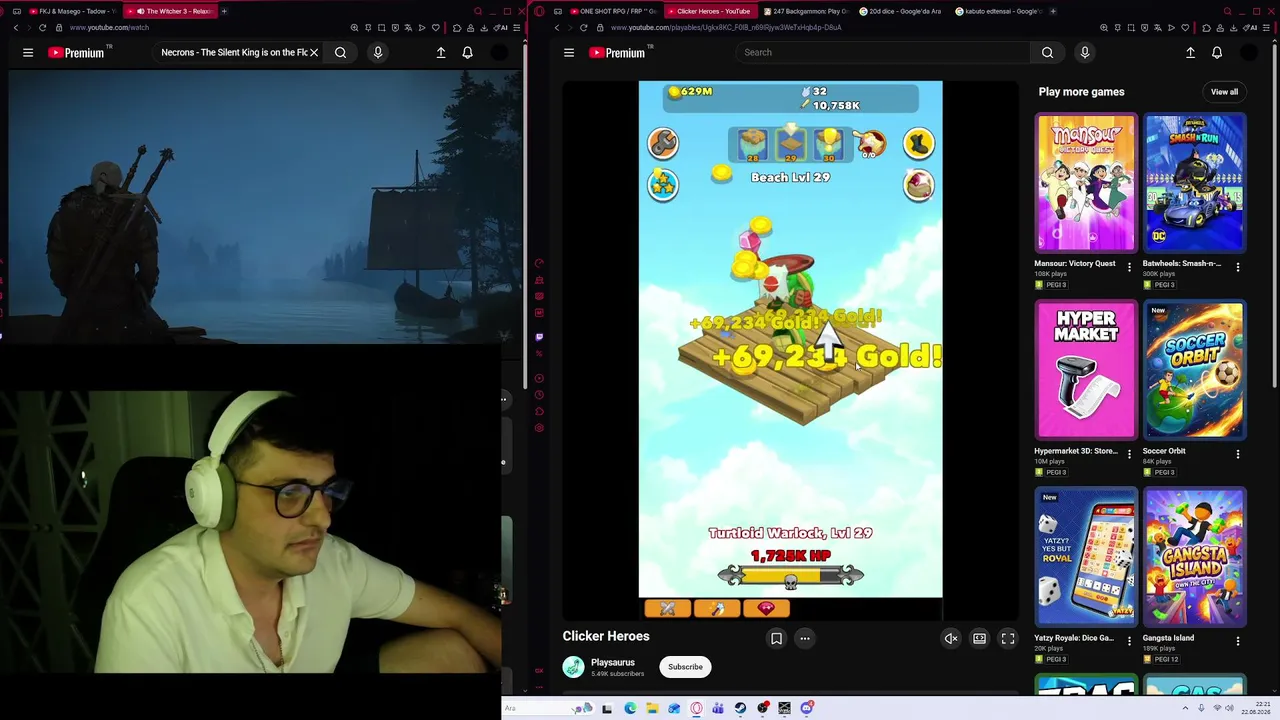Start voice search in the right YouTube window
This screenshot has height=720, width=1280.
coord(1084,52)
